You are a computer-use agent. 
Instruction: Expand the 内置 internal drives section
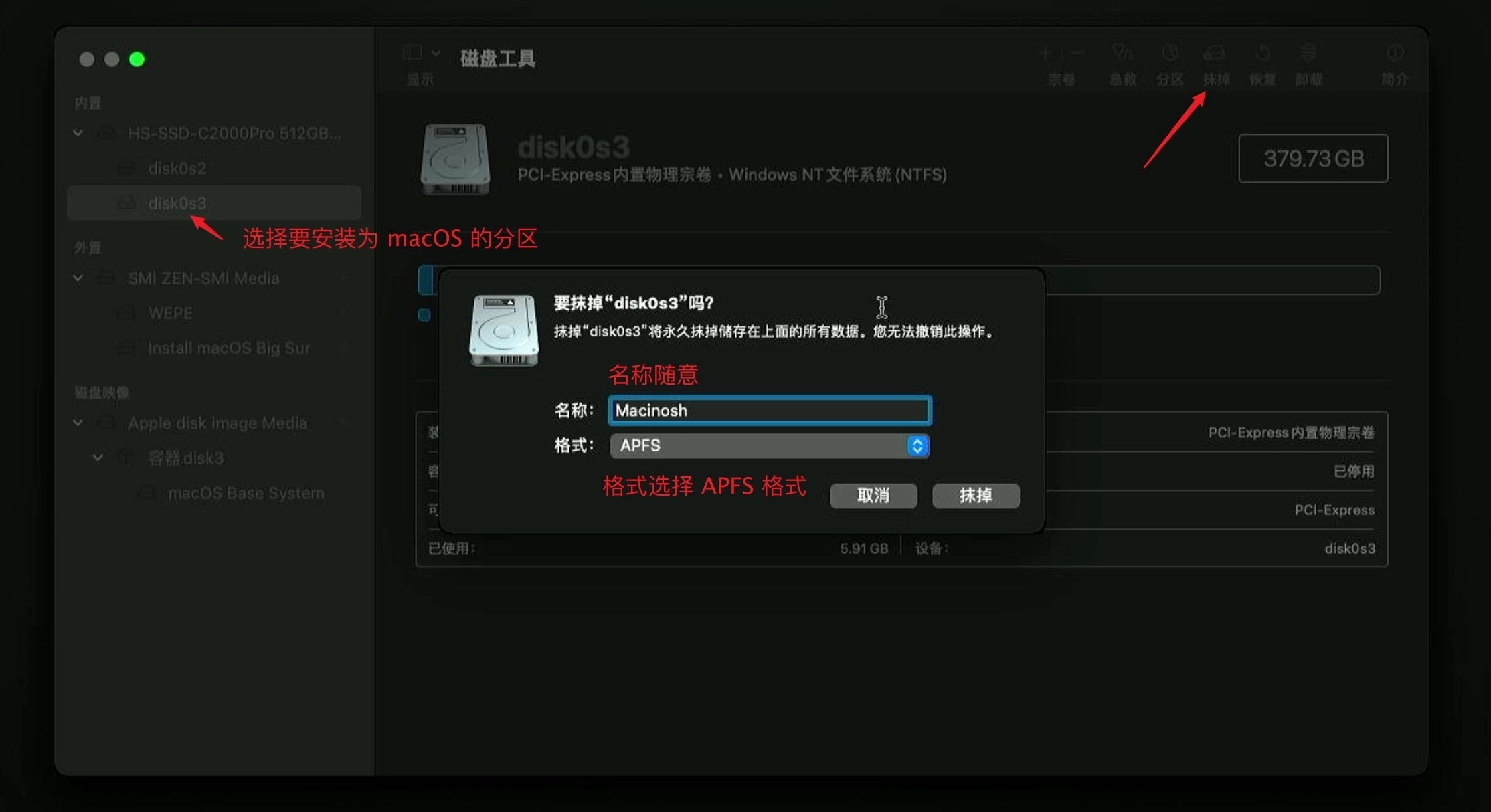(x=80, y=132)
